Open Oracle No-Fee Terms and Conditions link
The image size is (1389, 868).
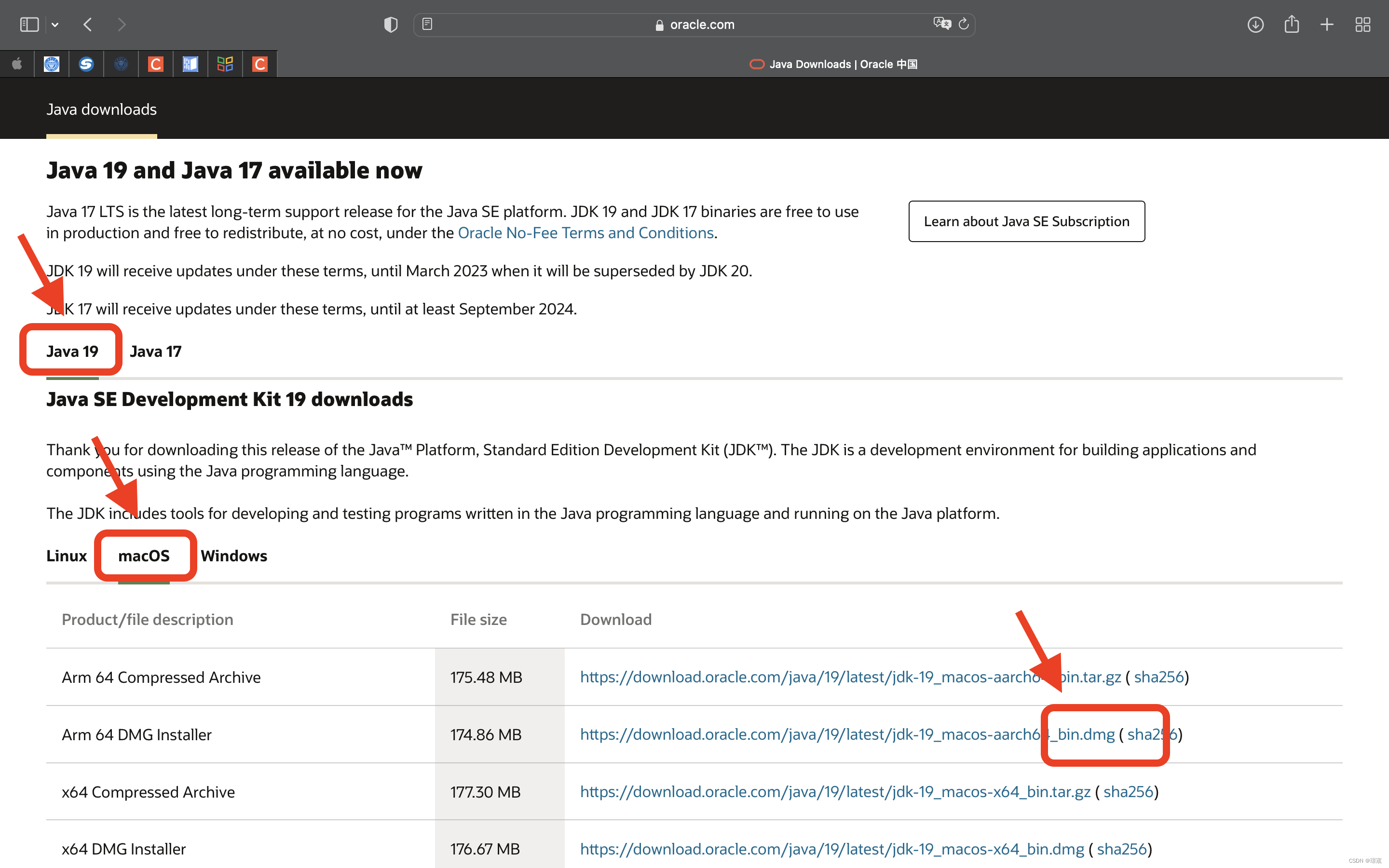[586, 233]
